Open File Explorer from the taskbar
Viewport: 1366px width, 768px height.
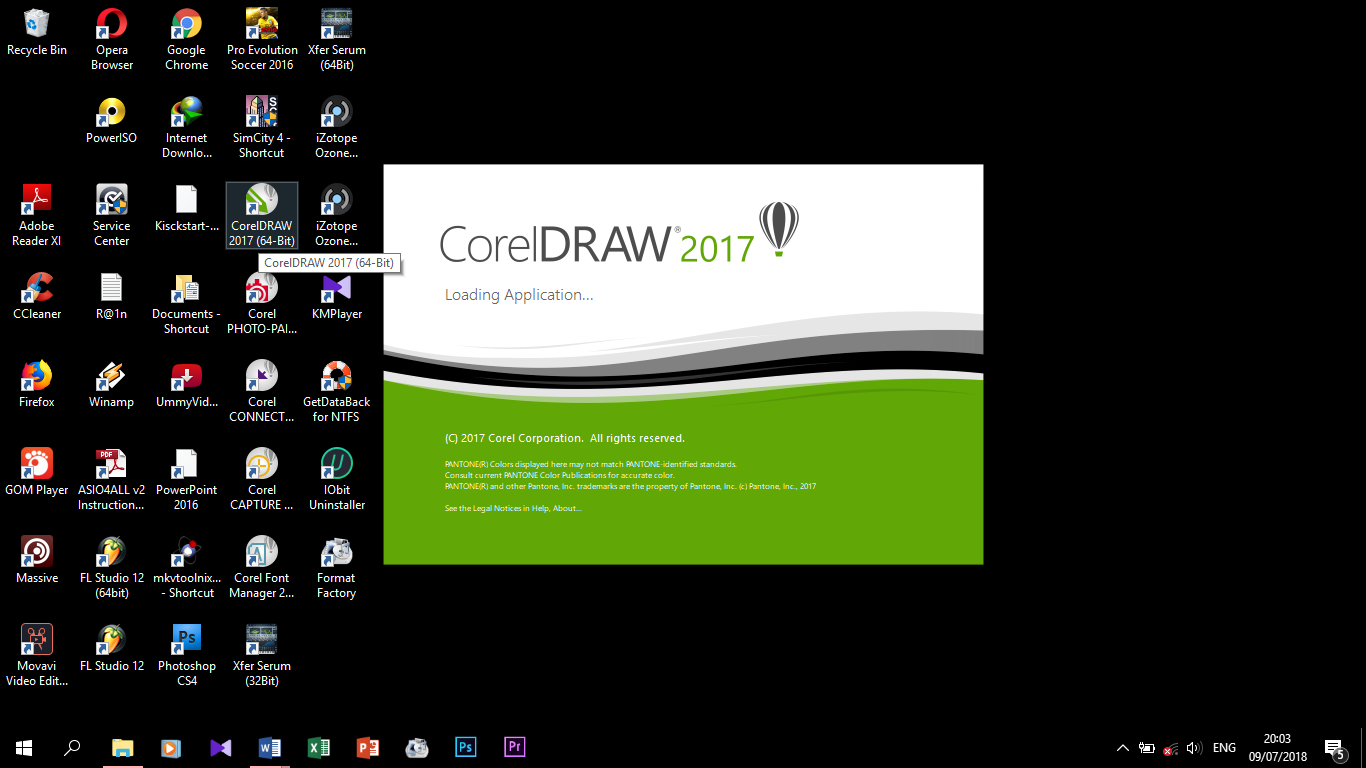[x=122, y=747]
